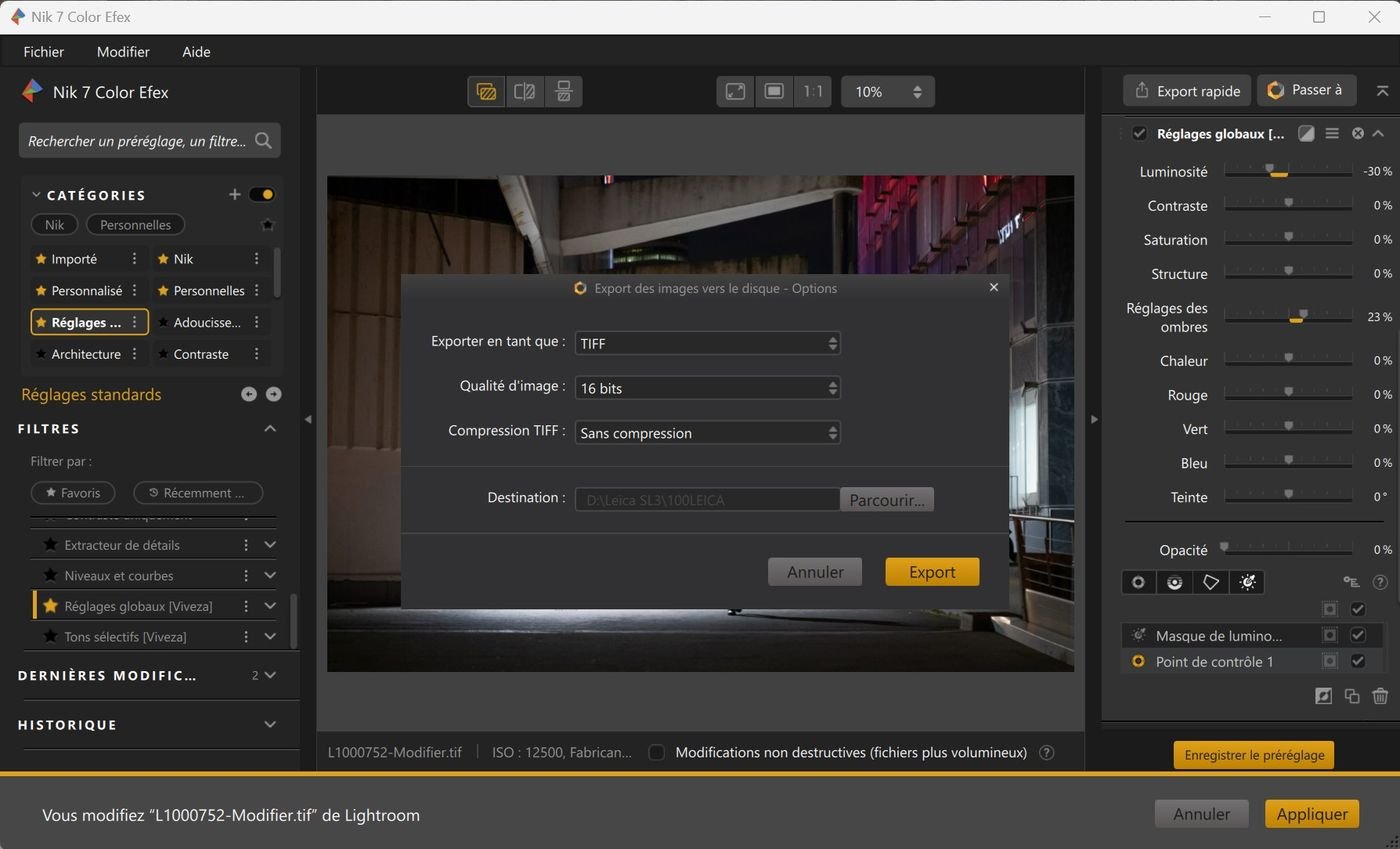
Task: Add a polygon selection tool
Action: pos(1211,582)
